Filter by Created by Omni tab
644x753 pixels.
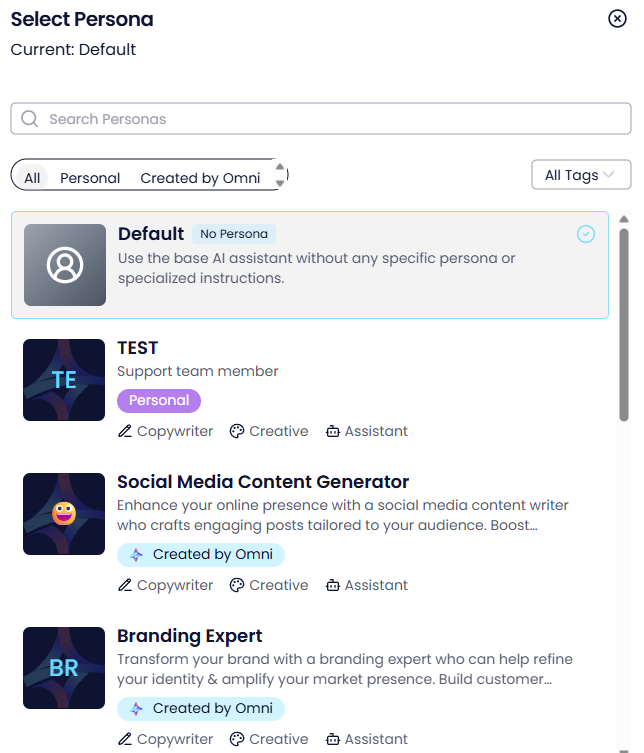(x=200, y=178)
